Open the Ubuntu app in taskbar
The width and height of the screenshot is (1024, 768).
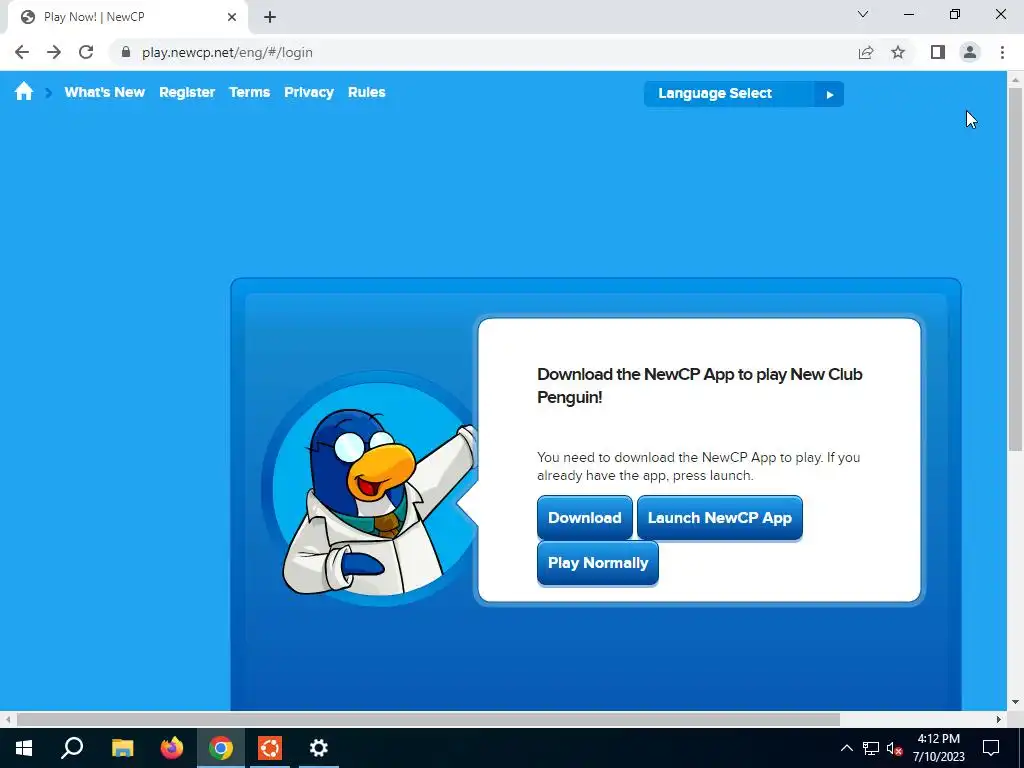[270, 748]
